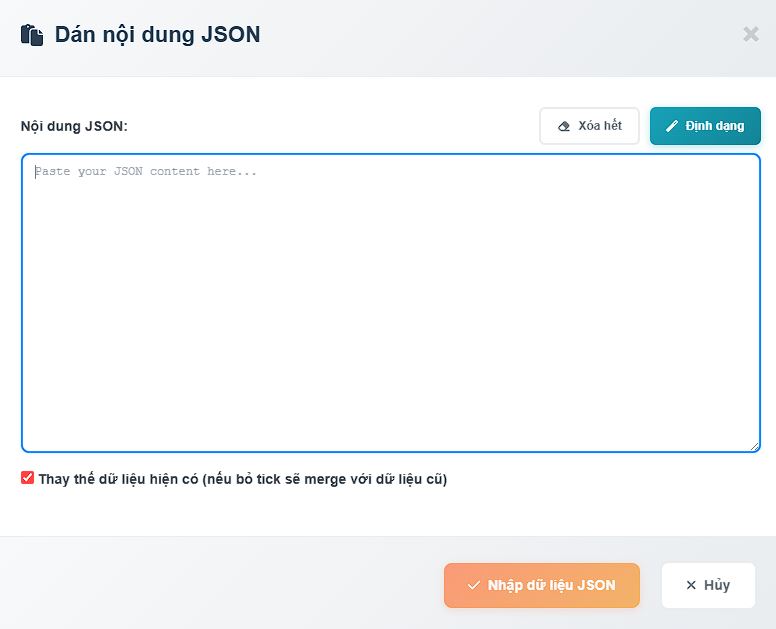Click the Nội dung JSON label
The width and height of the screenshot is (776, 629).
(x=74, y=126)
